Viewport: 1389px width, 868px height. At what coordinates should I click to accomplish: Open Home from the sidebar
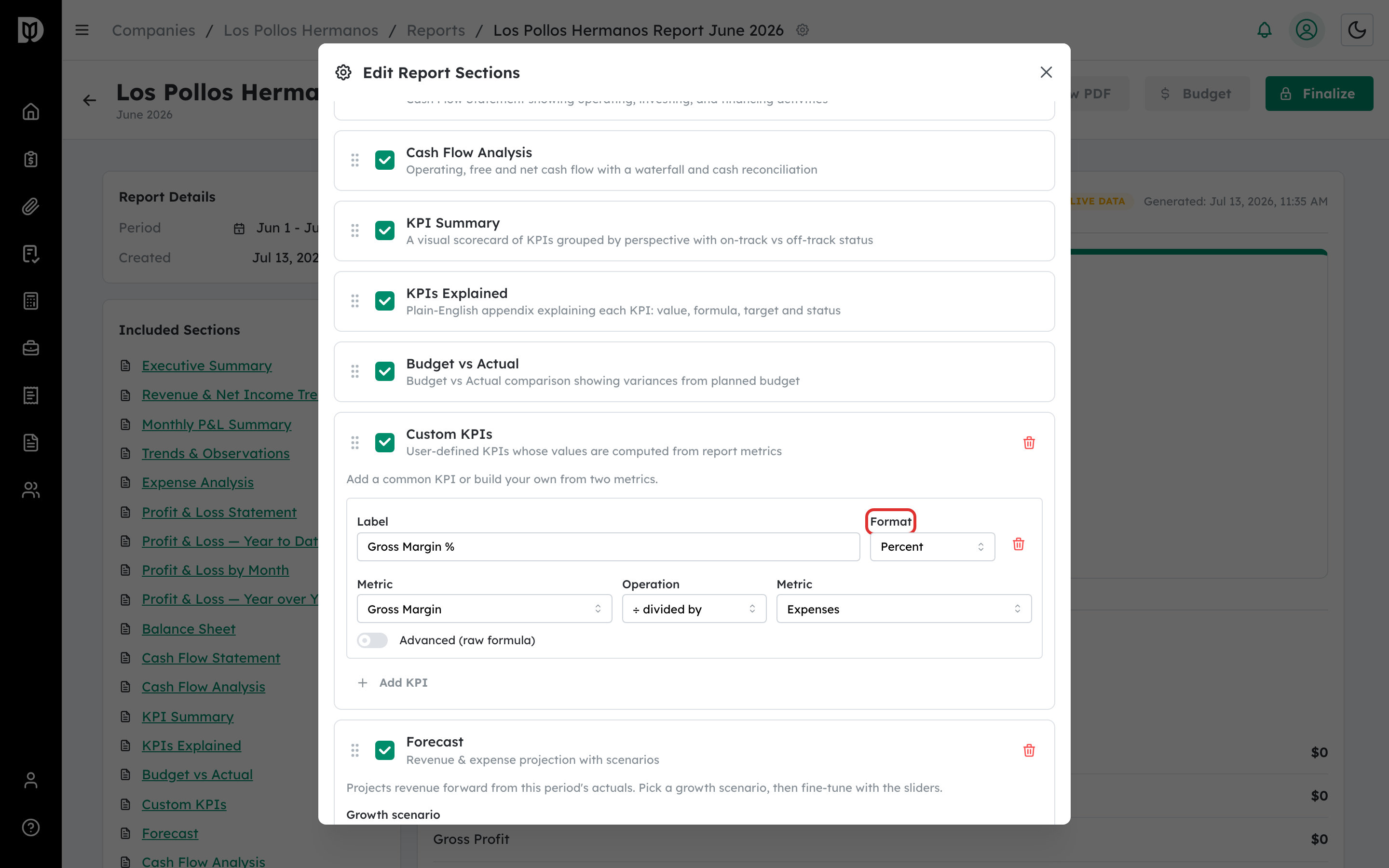click(x=31, y=111)
